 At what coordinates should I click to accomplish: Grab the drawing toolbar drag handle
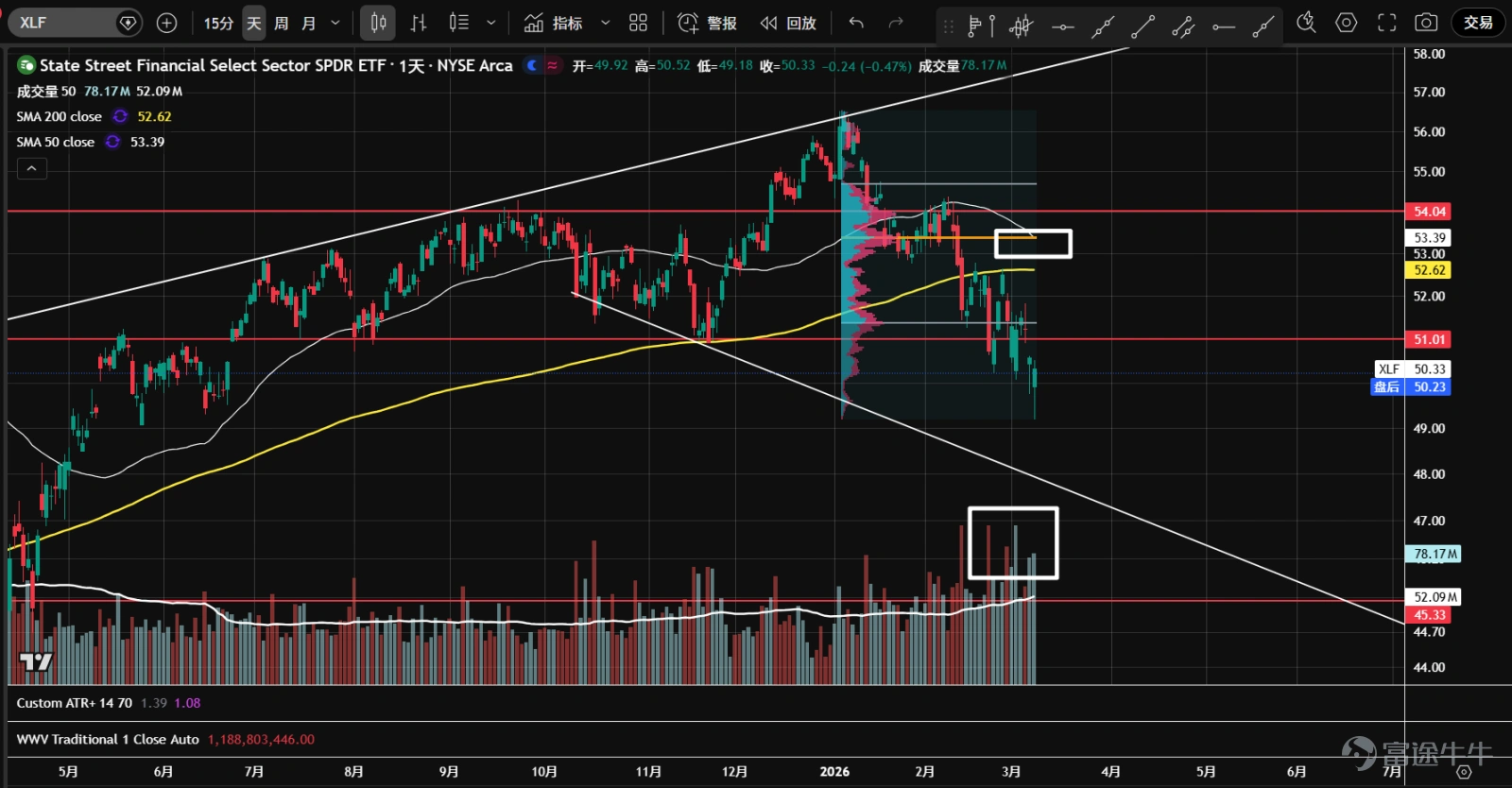948,26
